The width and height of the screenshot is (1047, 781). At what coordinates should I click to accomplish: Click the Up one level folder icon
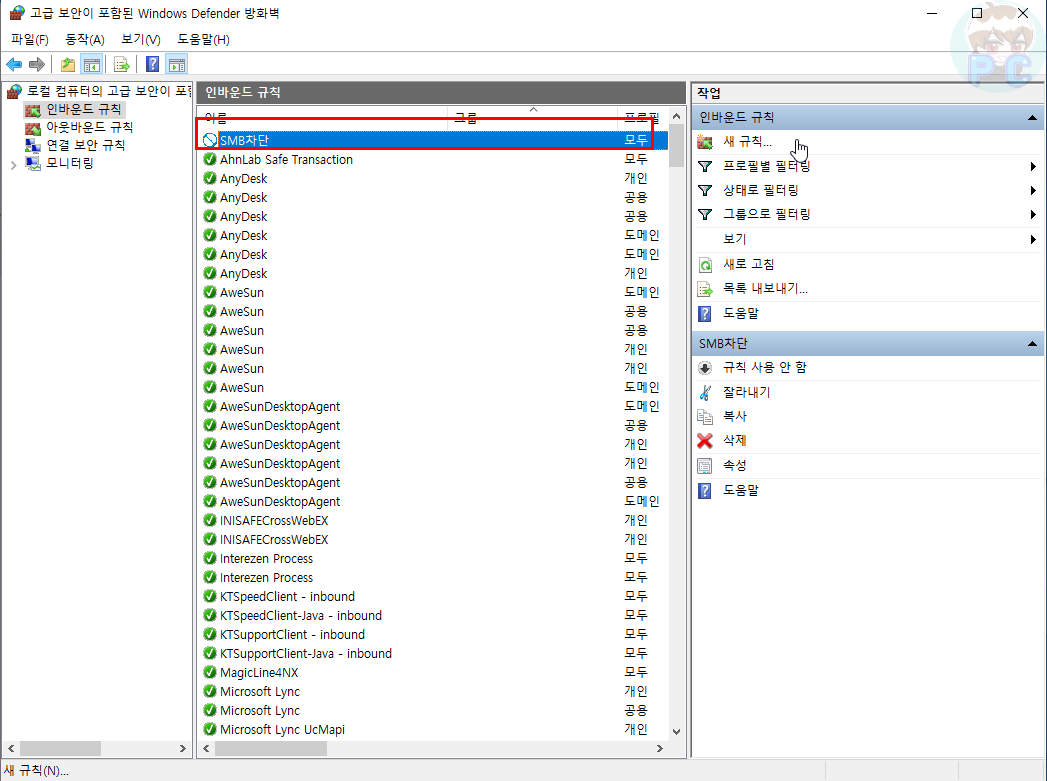click(x=67, y=65)
